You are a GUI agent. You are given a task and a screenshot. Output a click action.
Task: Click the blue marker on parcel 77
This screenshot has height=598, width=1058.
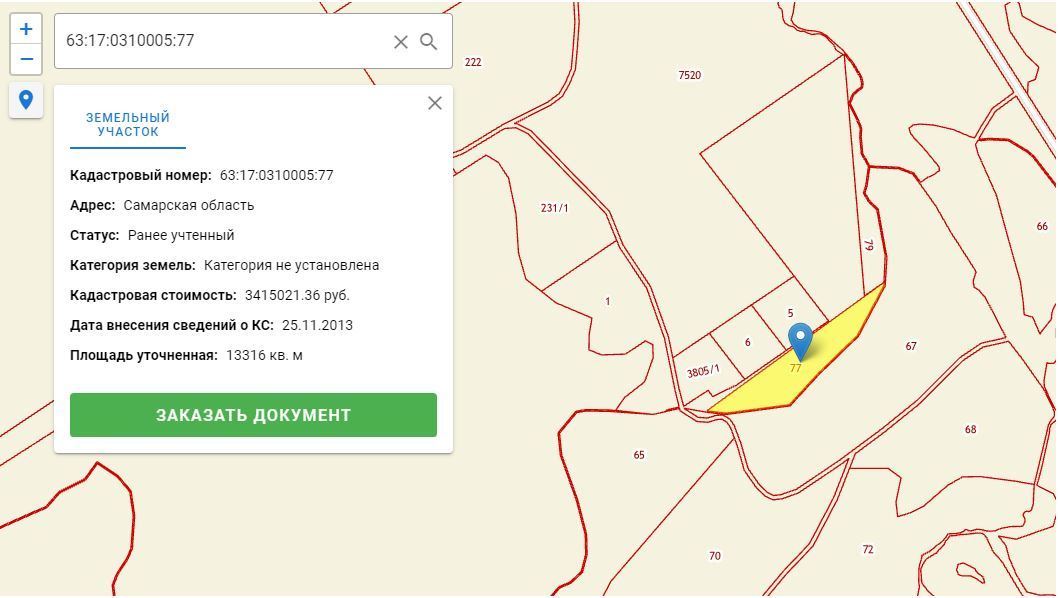pos(800,340)
